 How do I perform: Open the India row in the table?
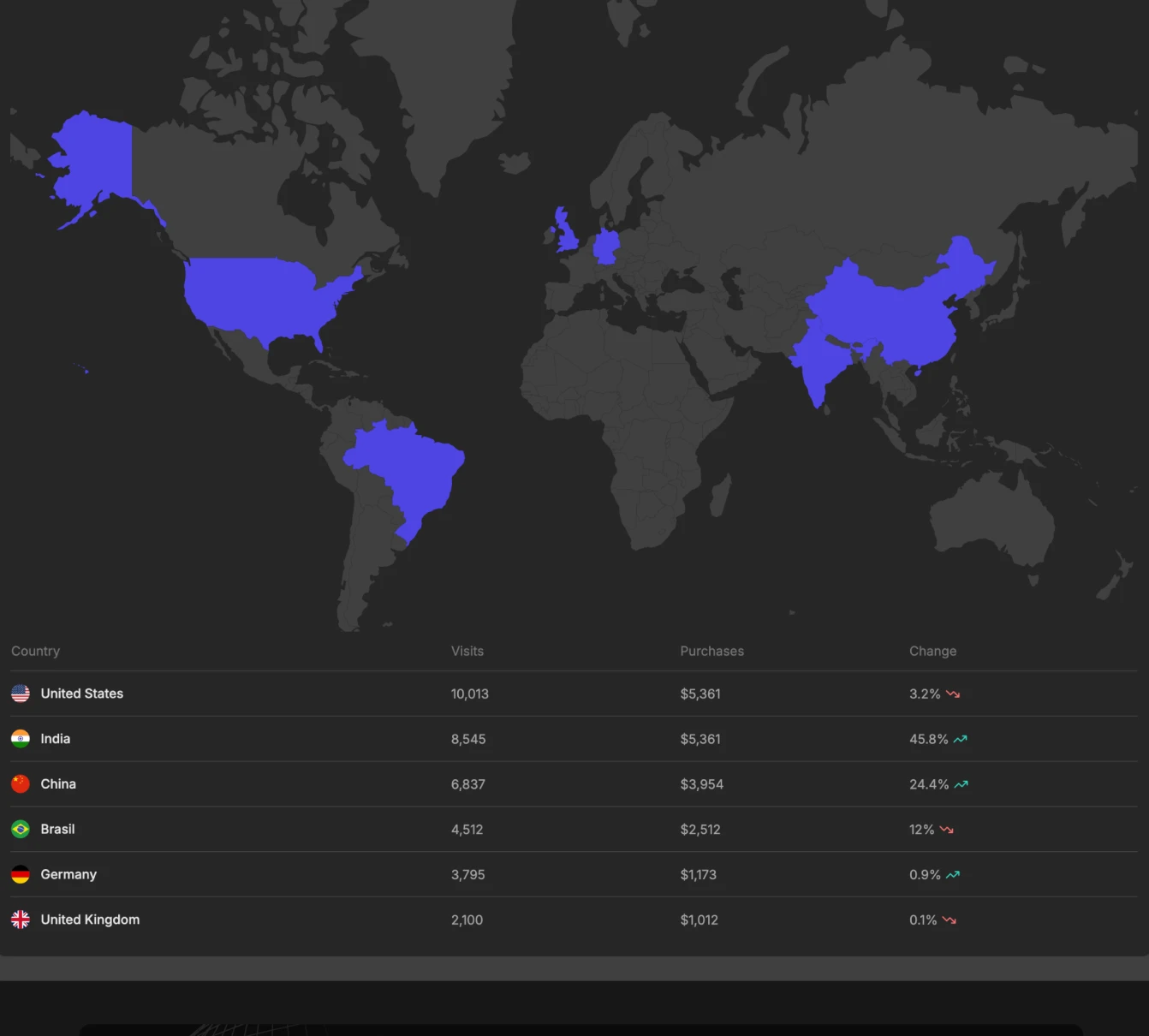tap(342, 738)
